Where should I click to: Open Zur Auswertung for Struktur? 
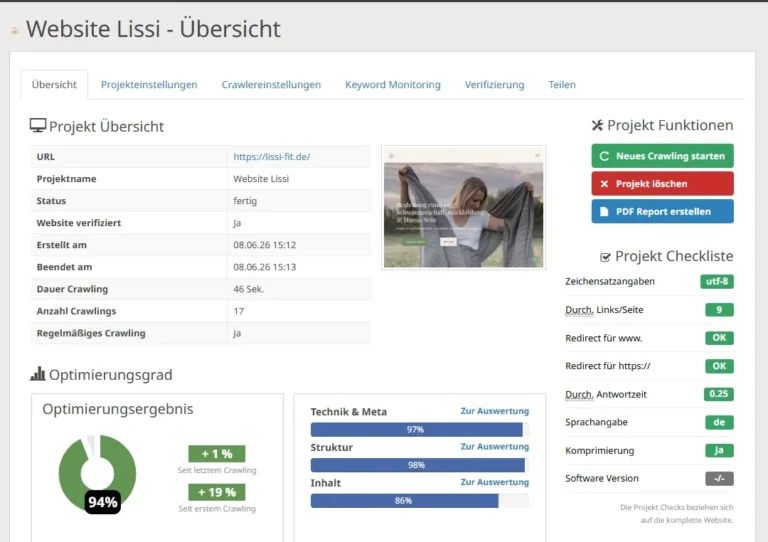pos(494,447)
